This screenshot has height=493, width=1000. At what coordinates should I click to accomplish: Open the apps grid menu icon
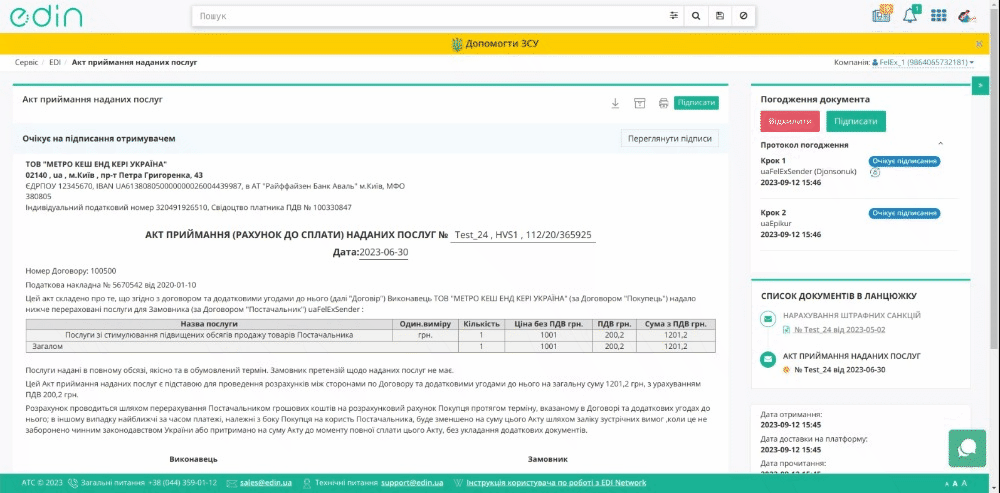938,15
